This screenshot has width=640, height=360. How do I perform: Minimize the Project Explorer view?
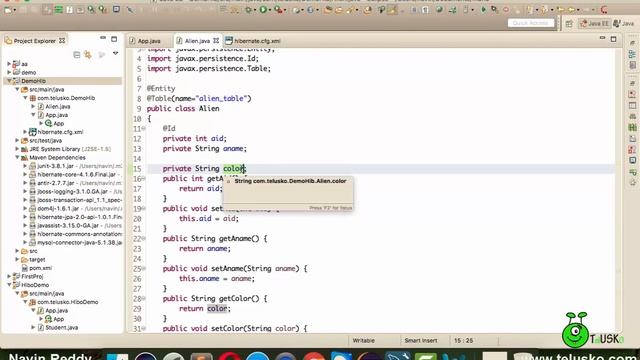(x=103, y=39)
